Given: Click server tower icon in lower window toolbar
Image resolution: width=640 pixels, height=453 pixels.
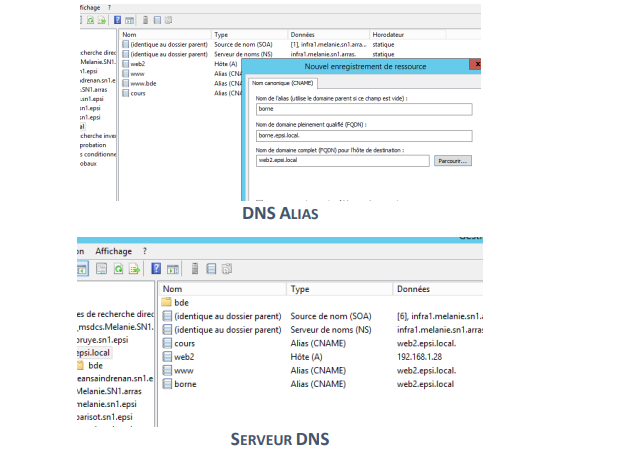Looking at the screenshot, I should [195, 269].
